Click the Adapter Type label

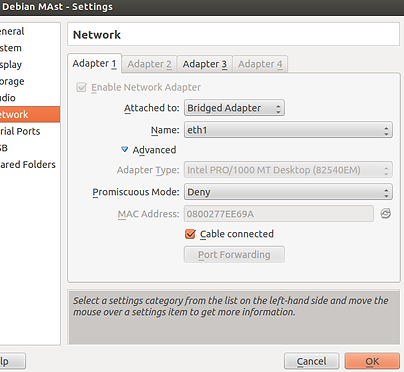coord(148,170)
